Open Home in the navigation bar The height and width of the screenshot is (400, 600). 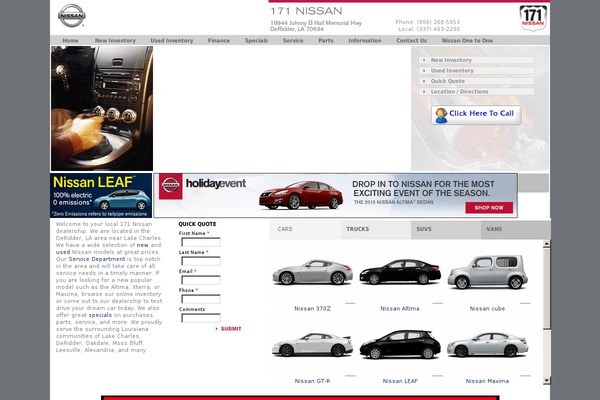point(70,41)
